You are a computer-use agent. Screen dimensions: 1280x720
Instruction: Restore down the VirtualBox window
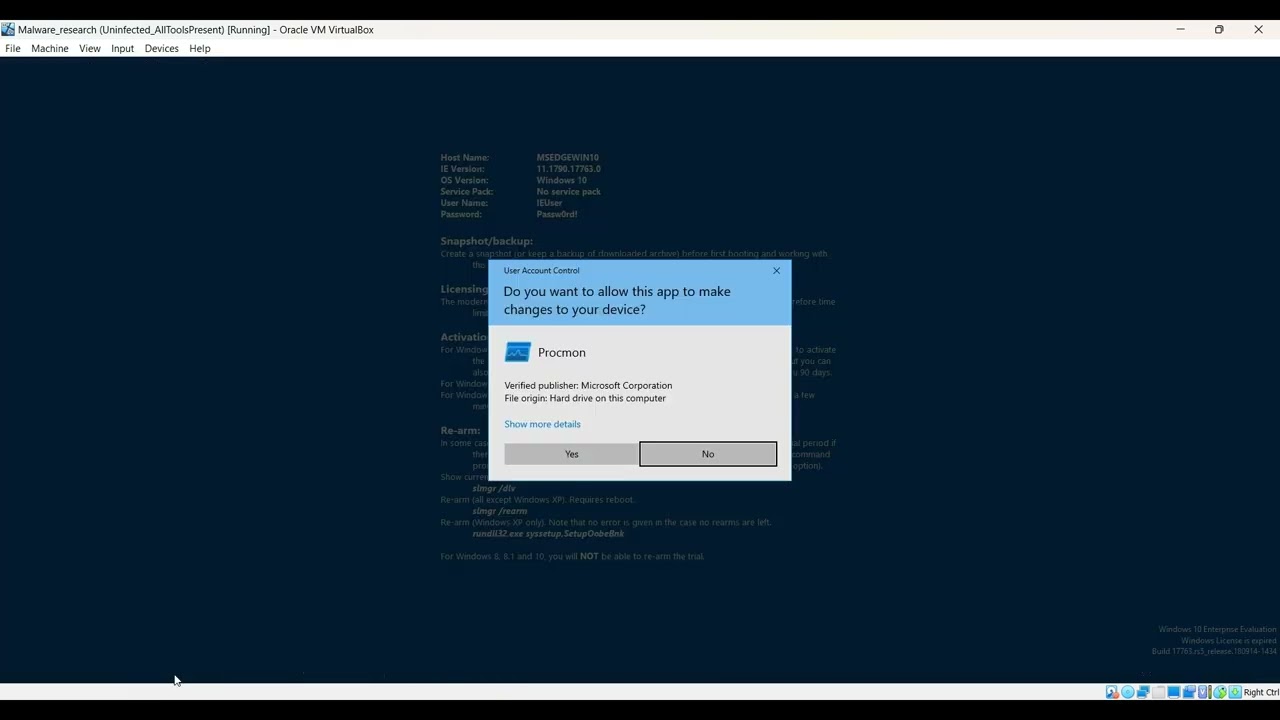coord(1219,29)
